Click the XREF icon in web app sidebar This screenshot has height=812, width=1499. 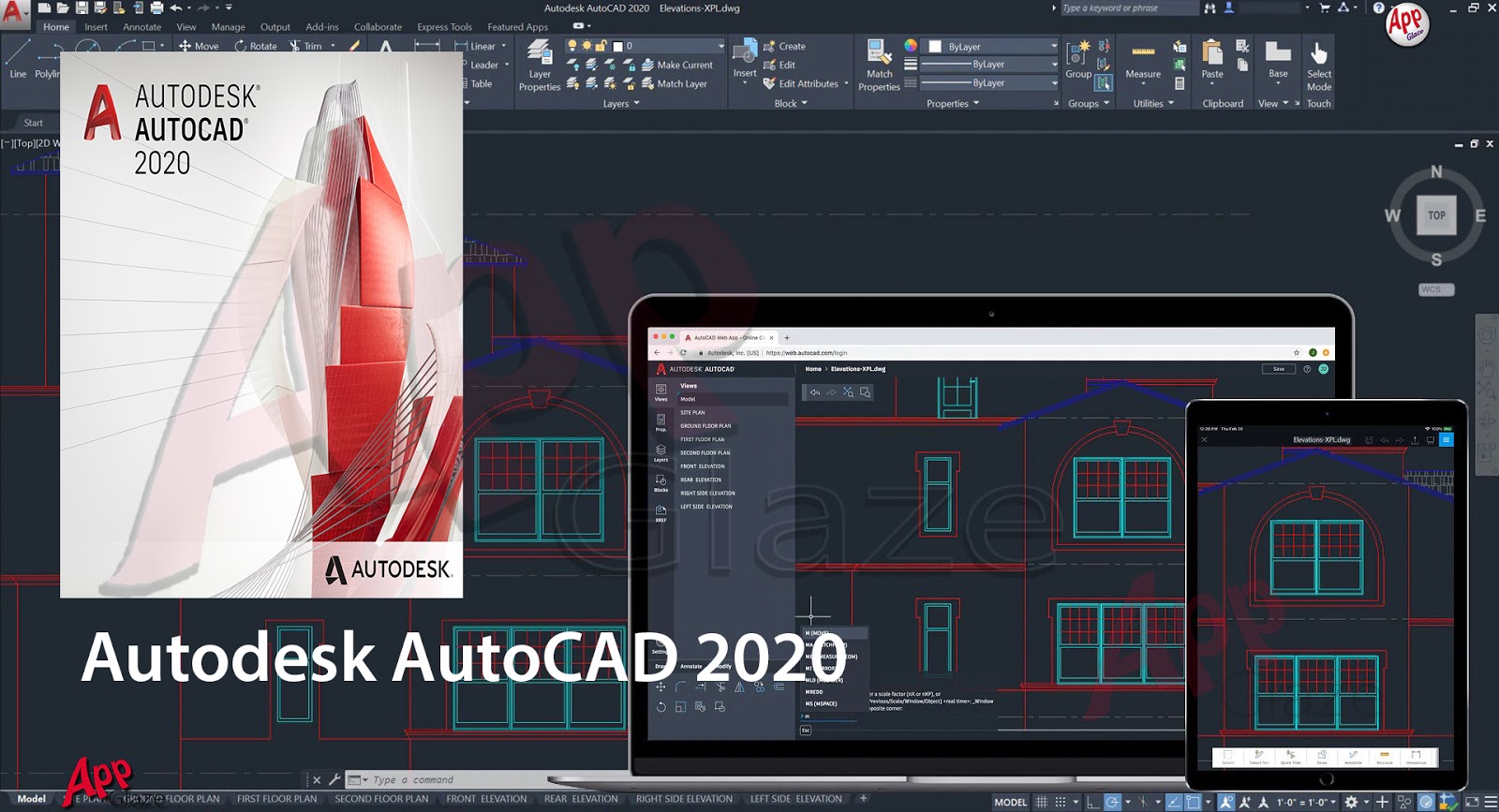click(x=660, y=513)
